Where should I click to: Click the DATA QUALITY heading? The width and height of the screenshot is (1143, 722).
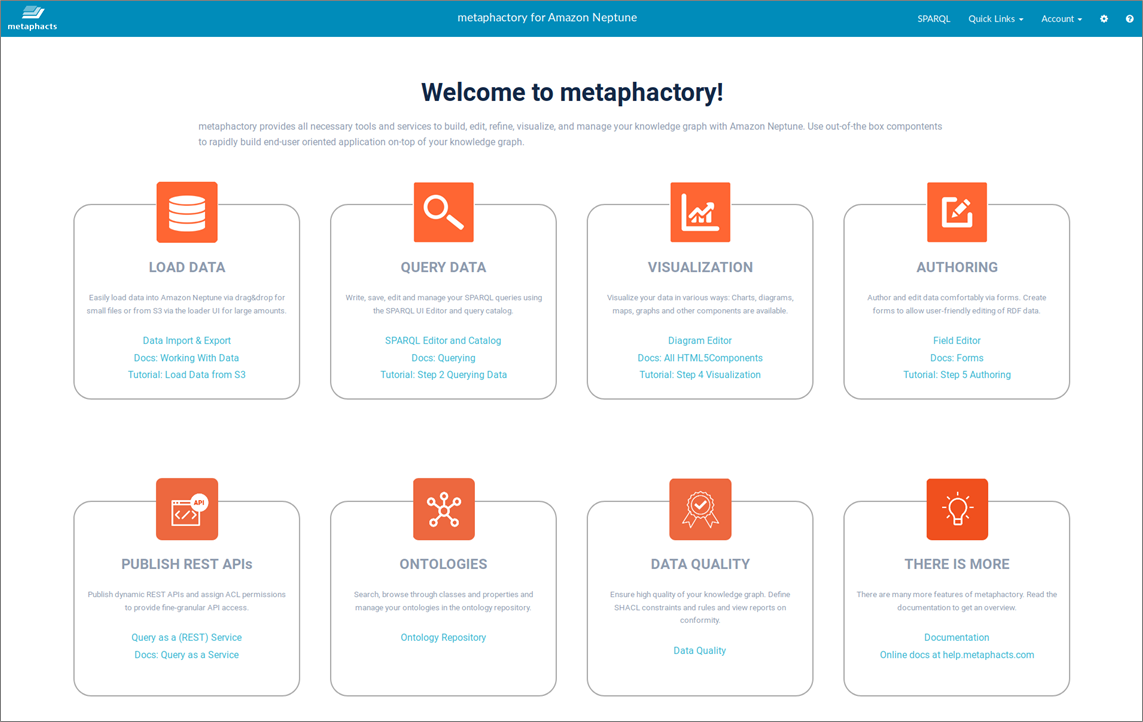[x=700, y=564]
